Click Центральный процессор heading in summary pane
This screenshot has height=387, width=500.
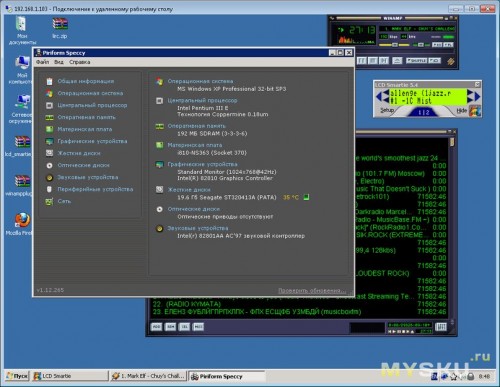[202, 100]
